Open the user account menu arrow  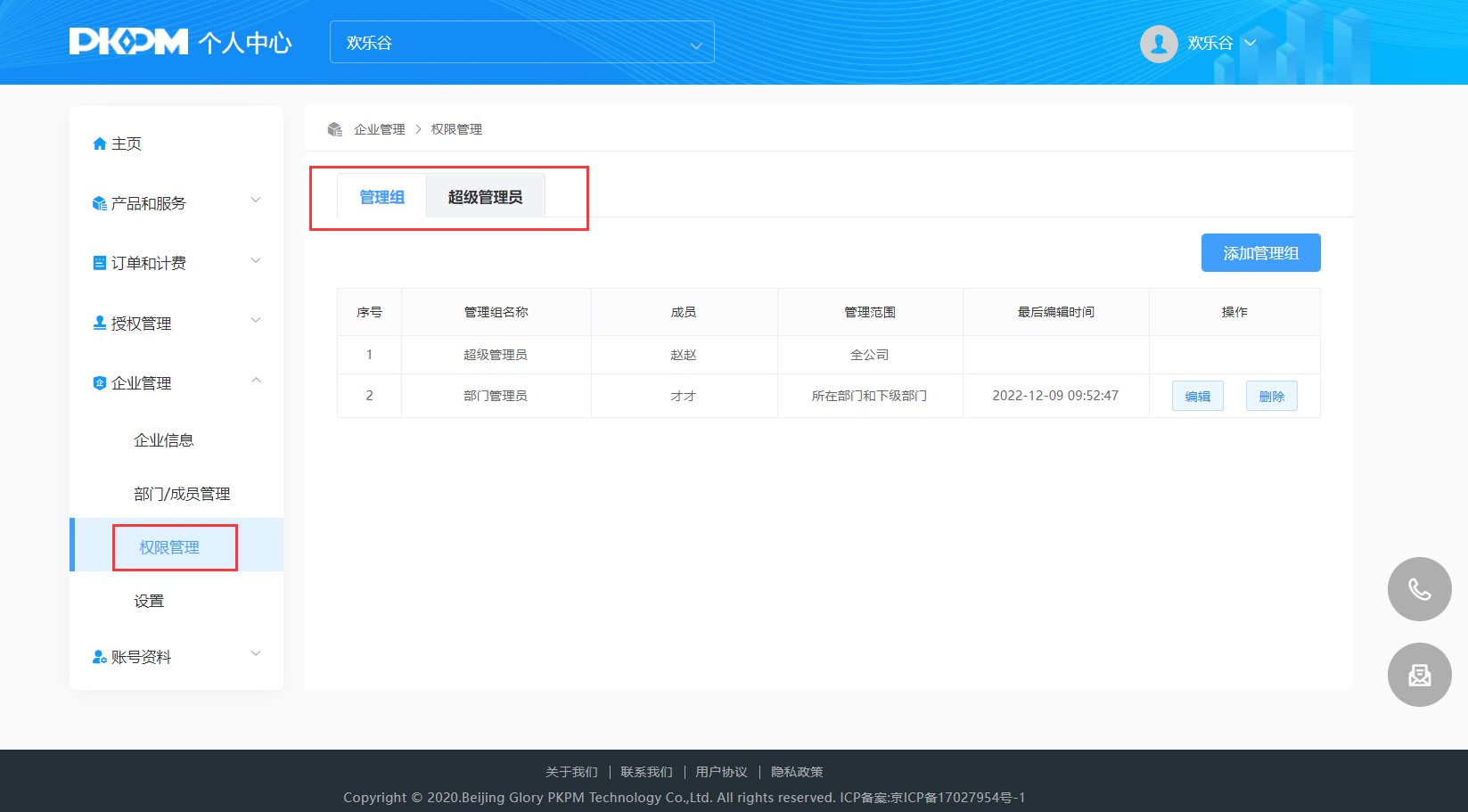point(1250,43)
